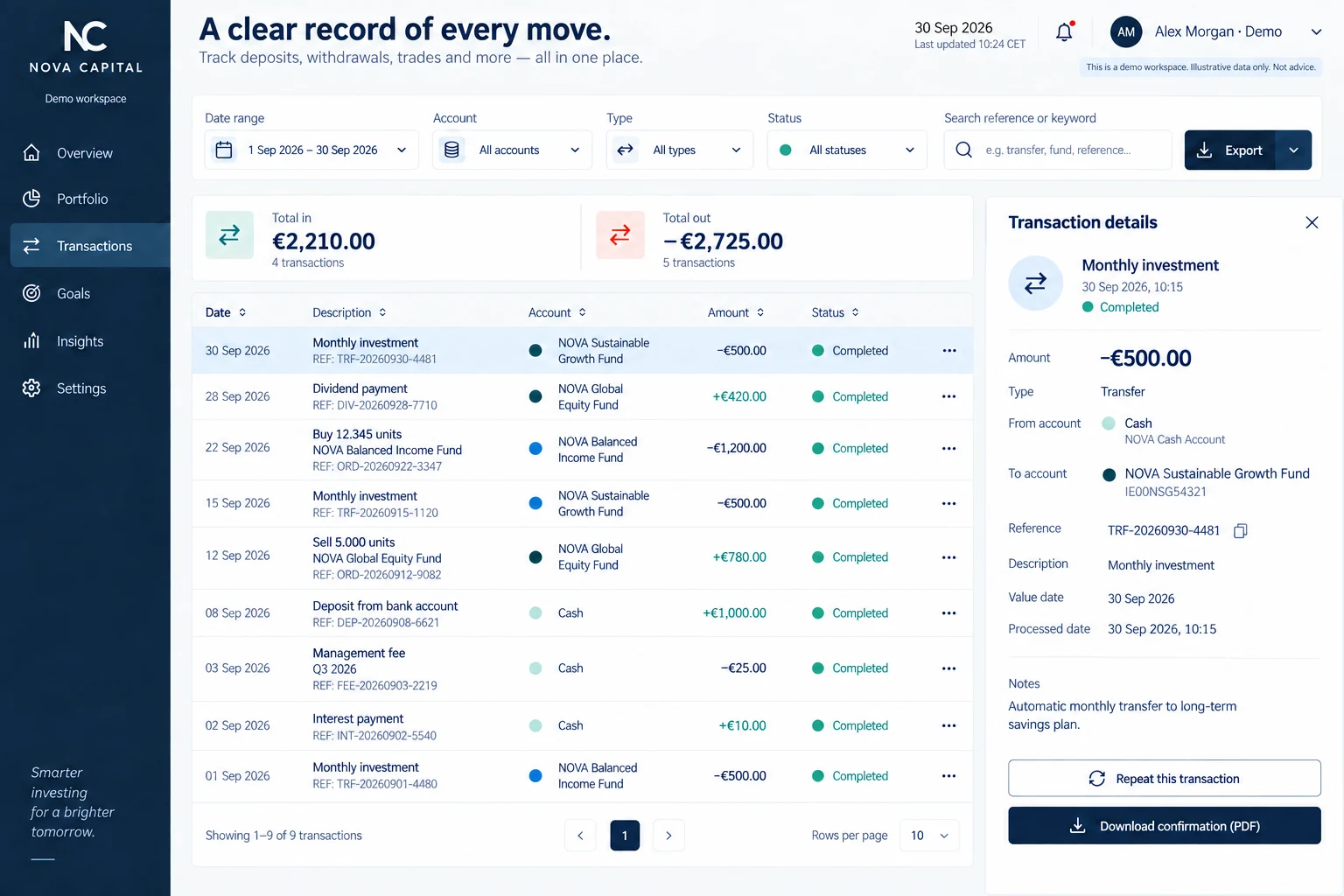Click the Last updated 10:24 CET text
The image size is (1344, 896).
pyautogui.click(x=969, y=45)
